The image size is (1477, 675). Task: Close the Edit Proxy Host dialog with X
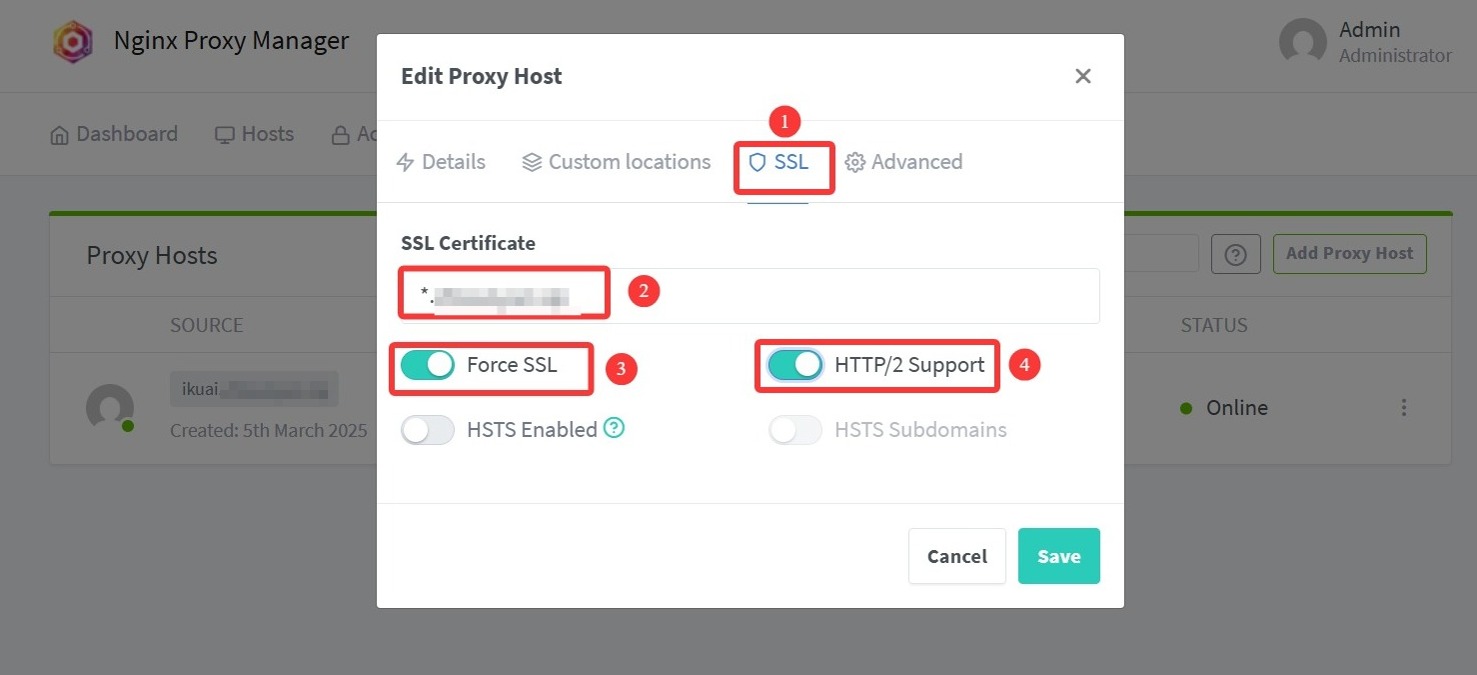click(1082, 76)
